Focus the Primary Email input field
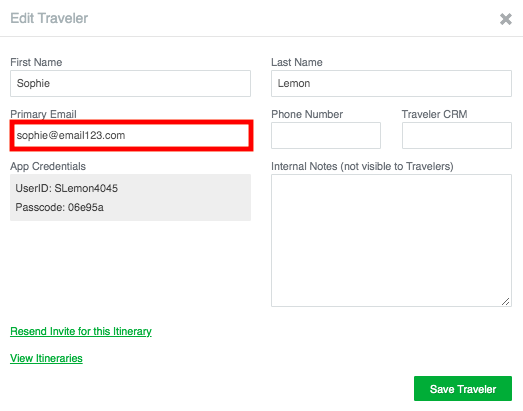The width and height of the screenshot is (523, 411). tap(131, 135)
